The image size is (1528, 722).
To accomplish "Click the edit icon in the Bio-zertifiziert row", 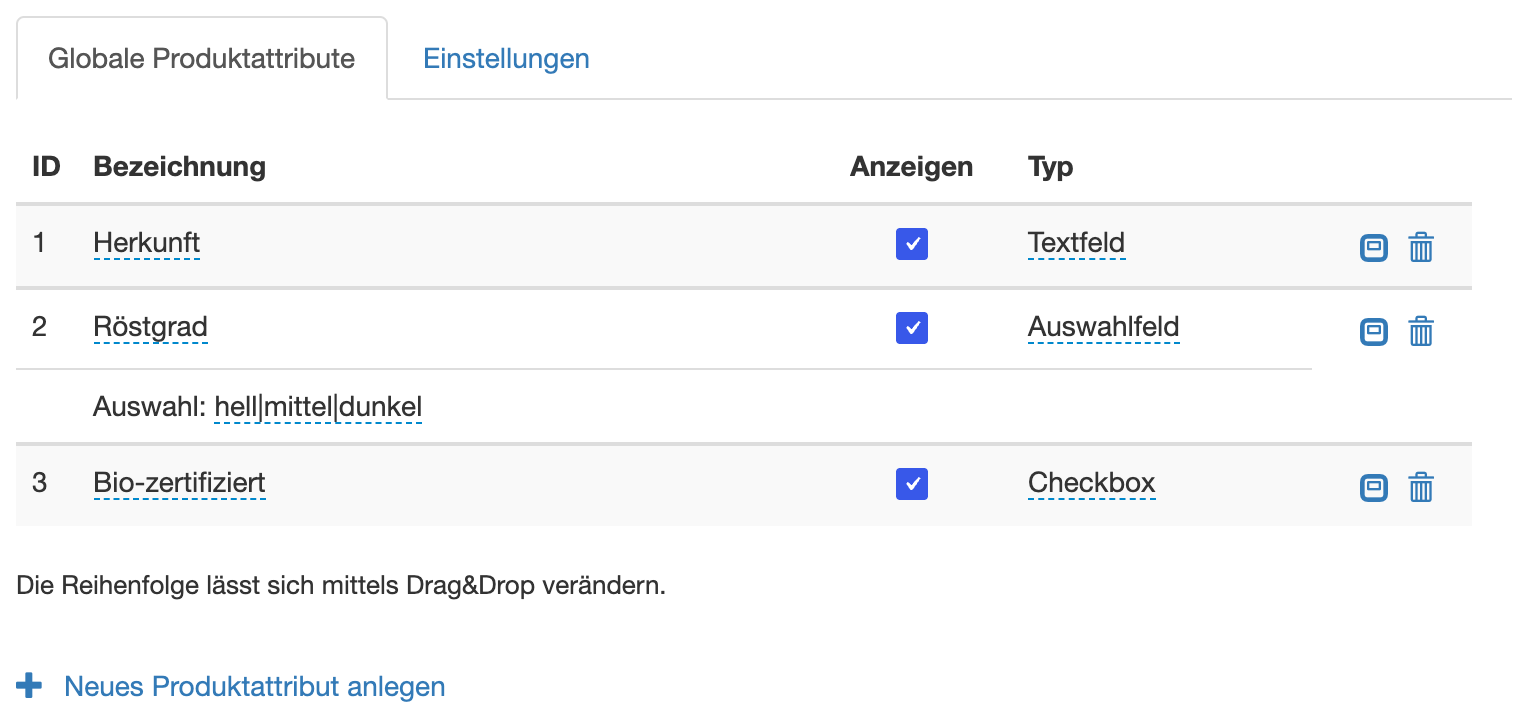I will 1374,488.
